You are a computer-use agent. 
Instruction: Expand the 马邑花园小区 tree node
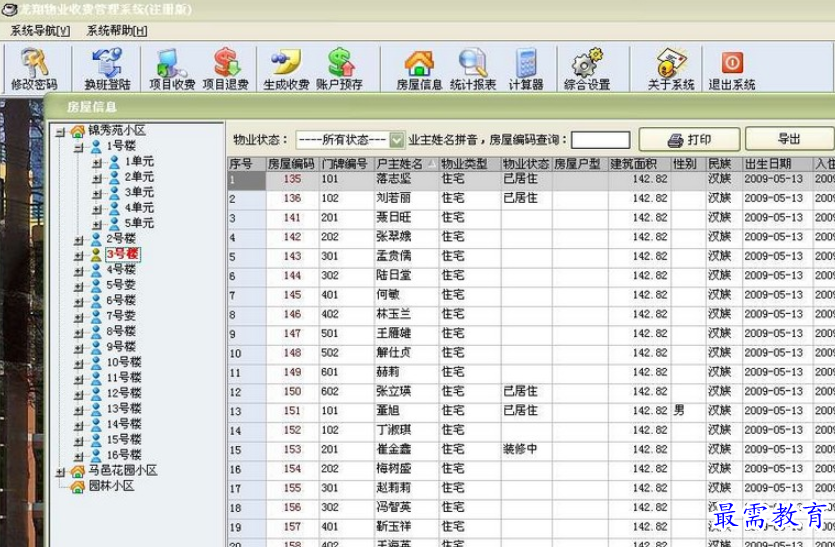pos(61,472)
